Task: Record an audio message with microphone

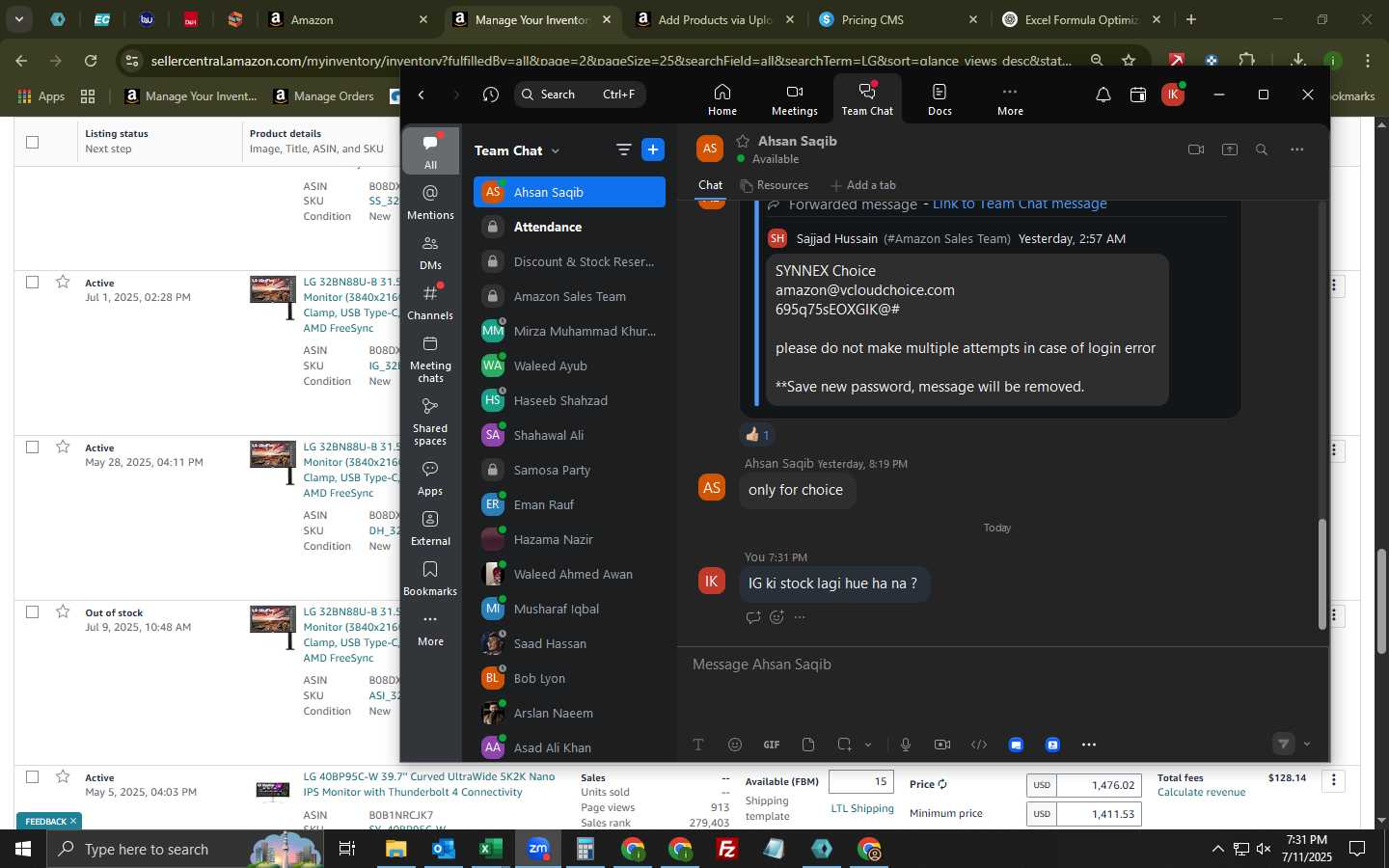Action: 906,745
